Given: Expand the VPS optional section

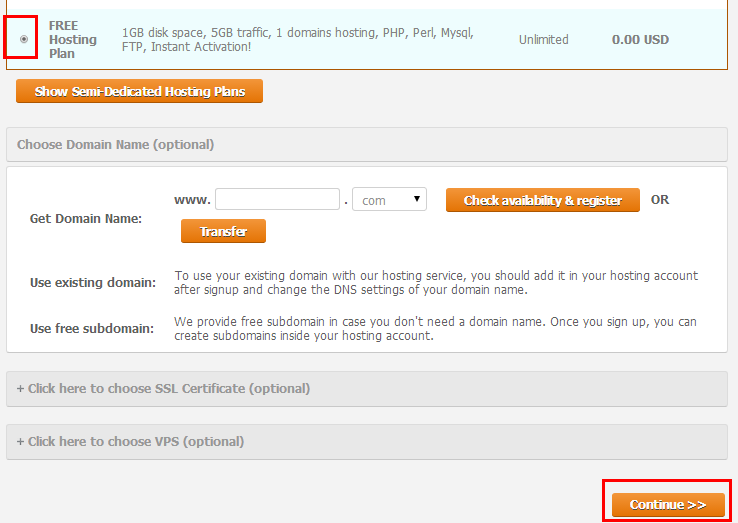Looking at the screenshot, I should pyautogui.click(x=366, y=442).
